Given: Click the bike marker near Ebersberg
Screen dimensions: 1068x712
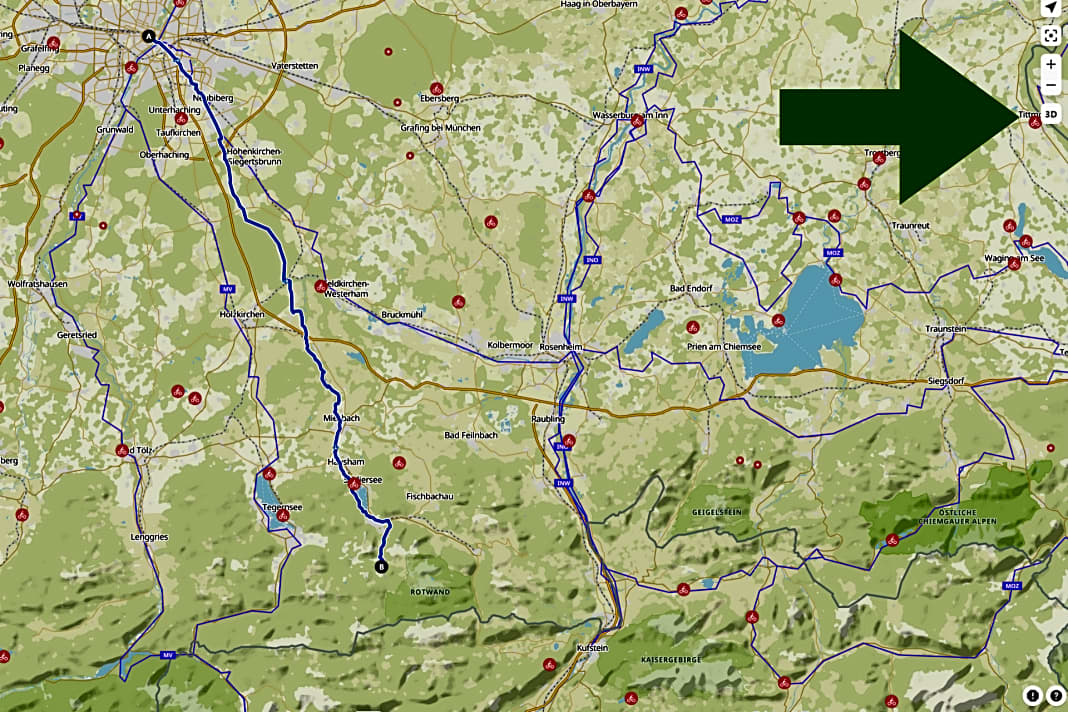Looking at the screenshot, I should coord(436,88).
